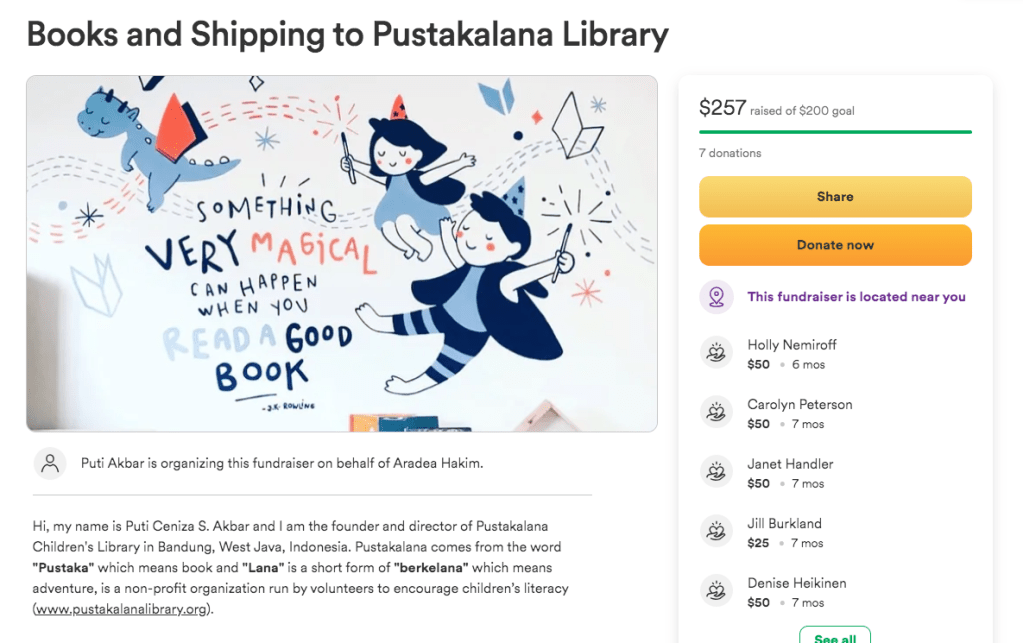The width and height of the screenshot is (1023, 643).
Task: Open the fundraiser cover illustration
Action: click(x=342, y=253)
